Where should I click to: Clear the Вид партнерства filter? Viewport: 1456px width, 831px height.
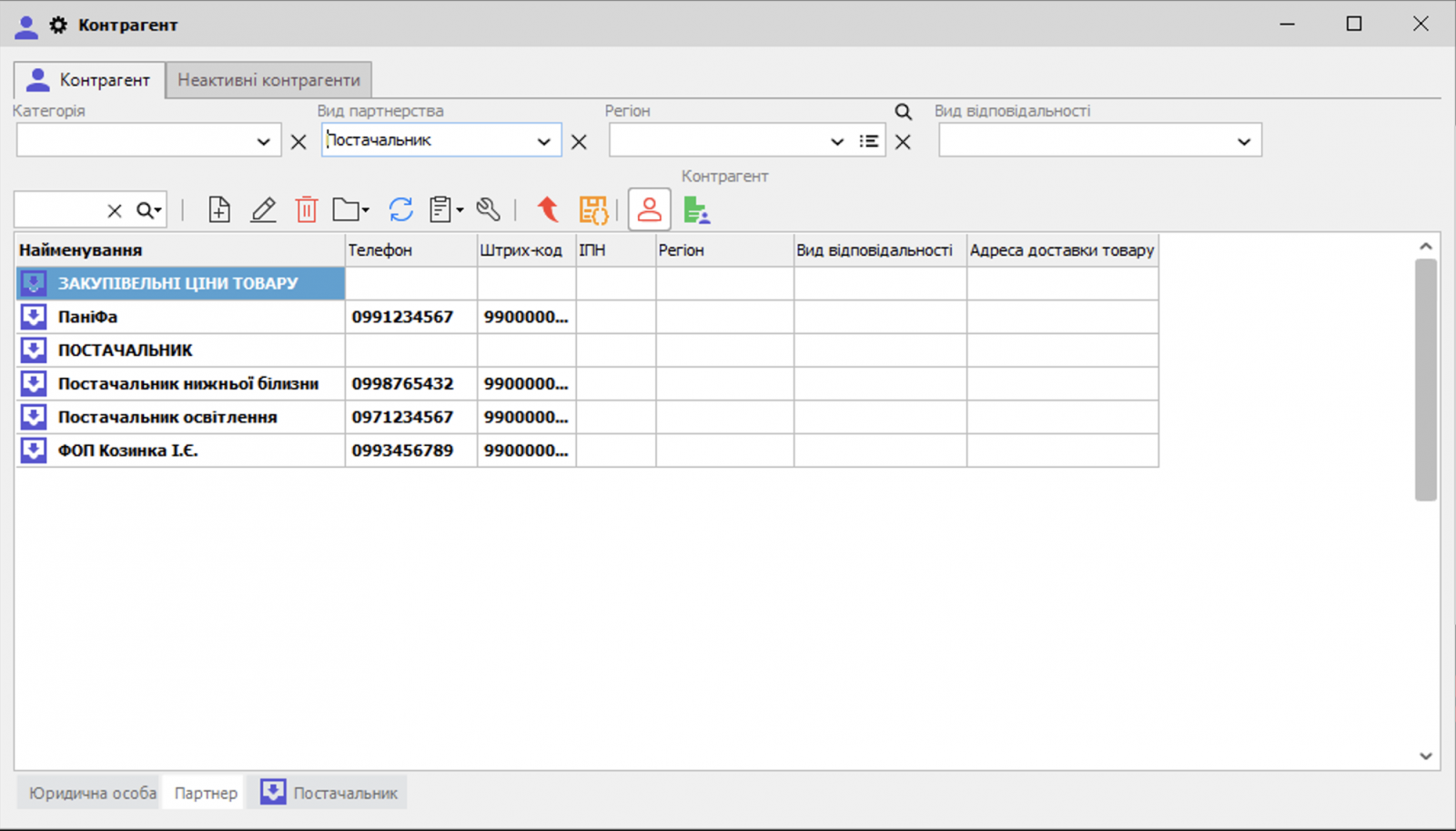tap(579, 142)
